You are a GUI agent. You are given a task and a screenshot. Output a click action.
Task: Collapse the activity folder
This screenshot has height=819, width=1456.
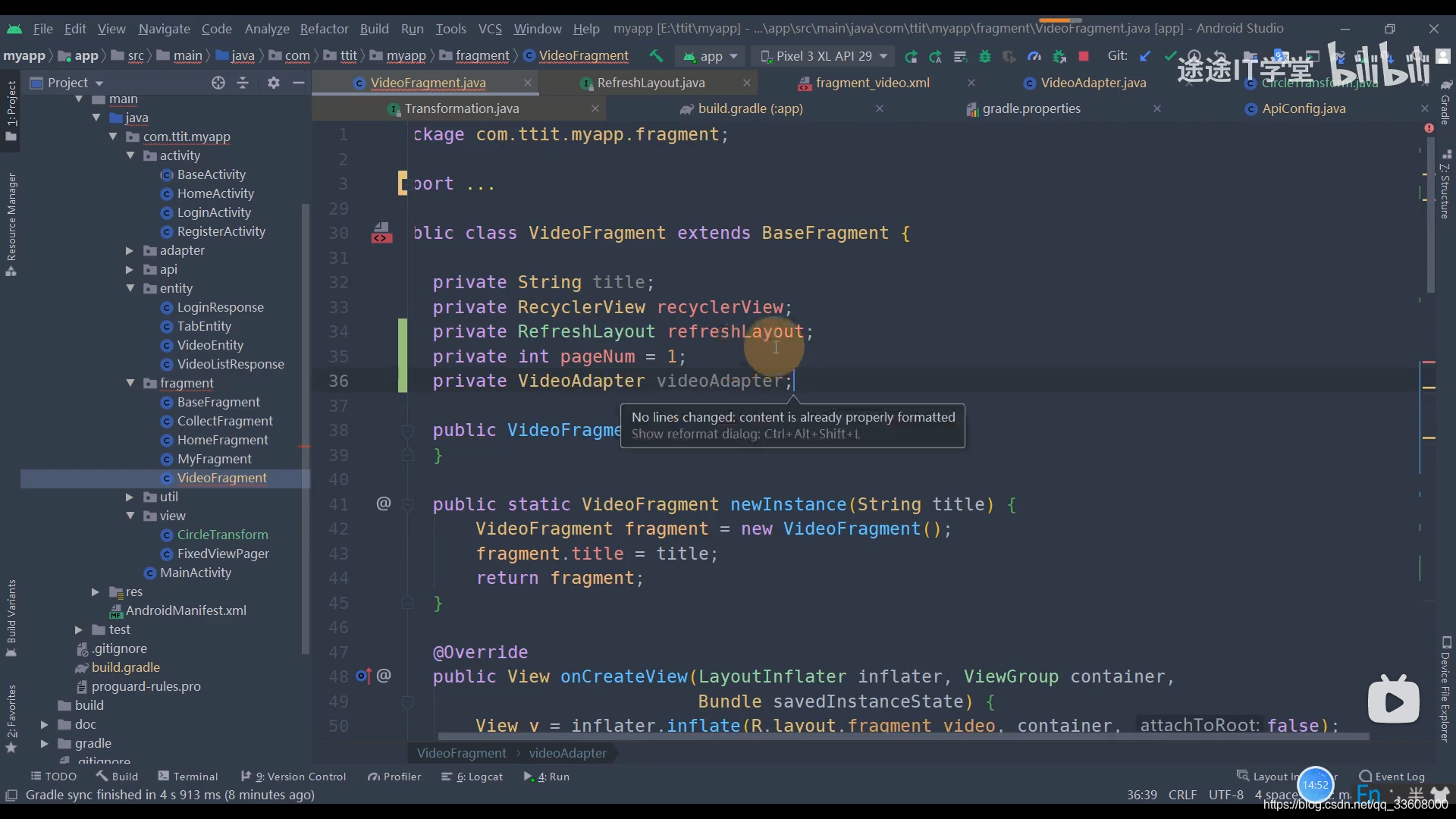click(130, 155)
